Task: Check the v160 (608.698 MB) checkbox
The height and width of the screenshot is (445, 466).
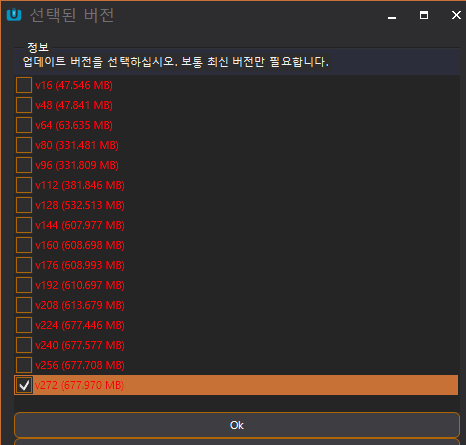Action: (24, 245)
